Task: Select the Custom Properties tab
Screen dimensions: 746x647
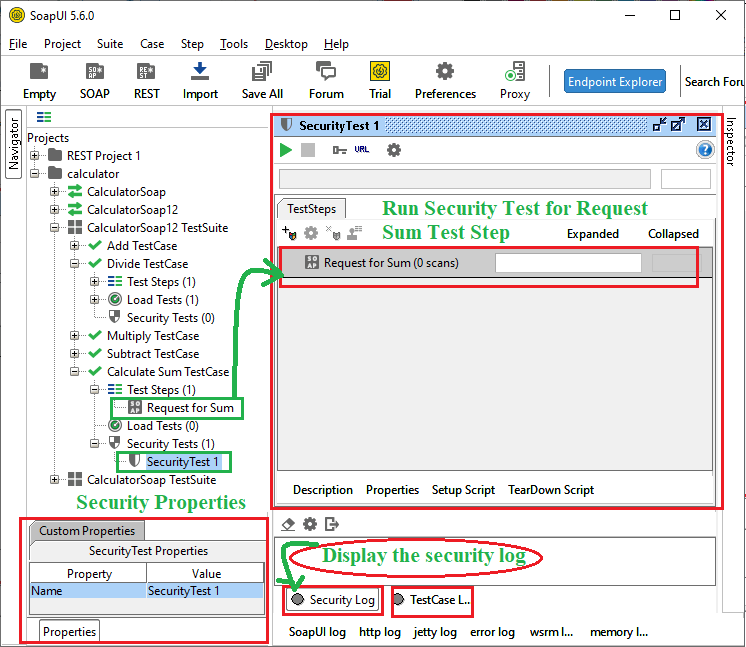Action: coord(87,530)
